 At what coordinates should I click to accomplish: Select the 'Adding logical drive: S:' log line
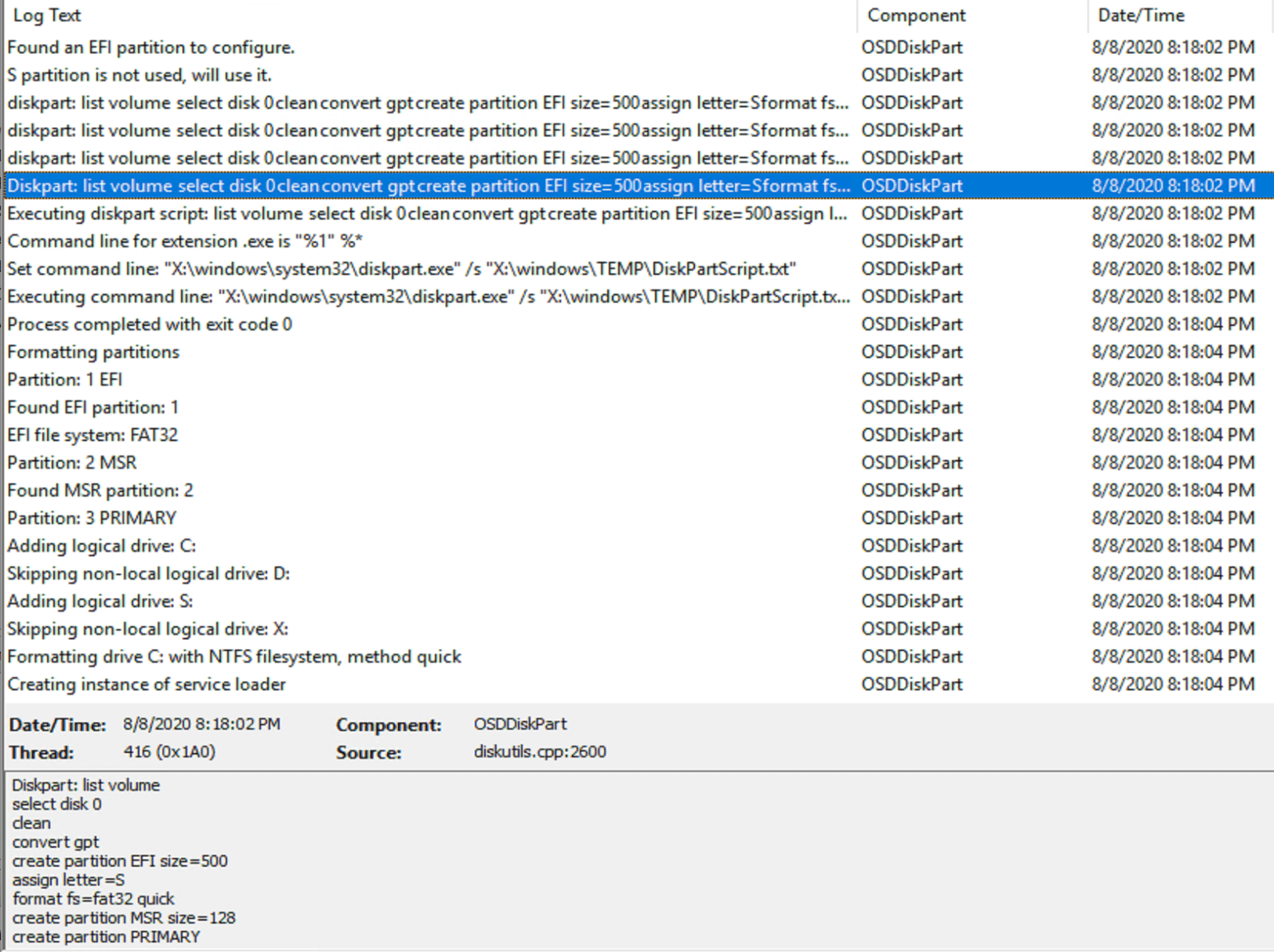pyautogui.click(x=102, y=601)
